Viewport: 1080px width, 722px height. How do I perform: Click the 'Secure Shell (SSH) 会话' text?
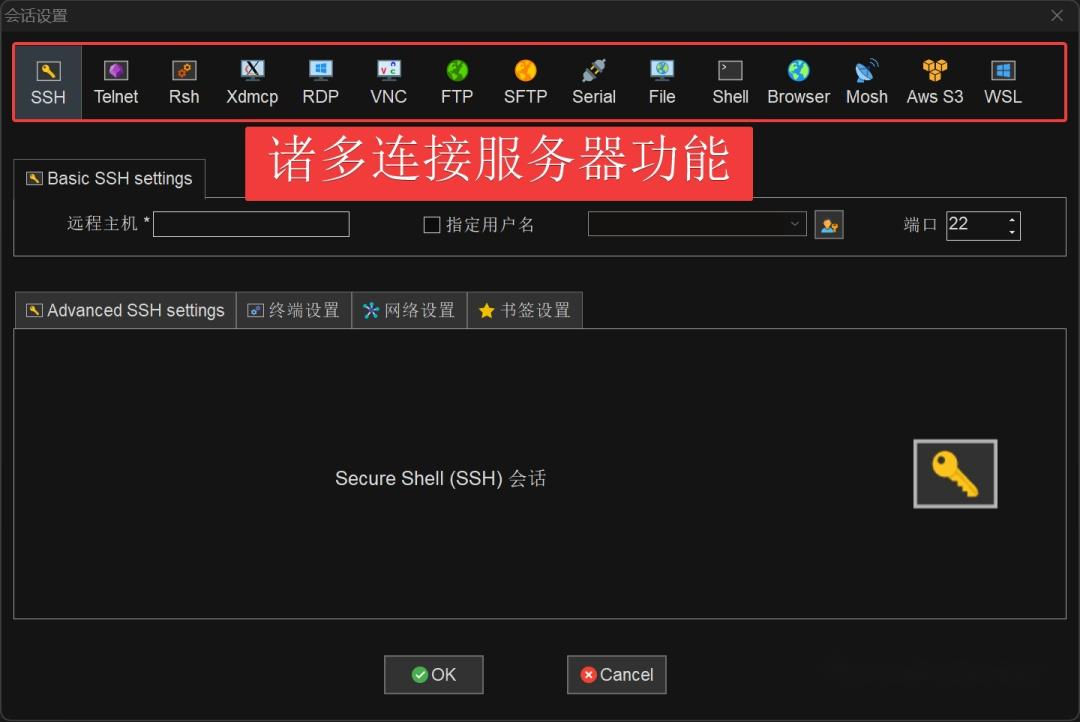point(441,478)
